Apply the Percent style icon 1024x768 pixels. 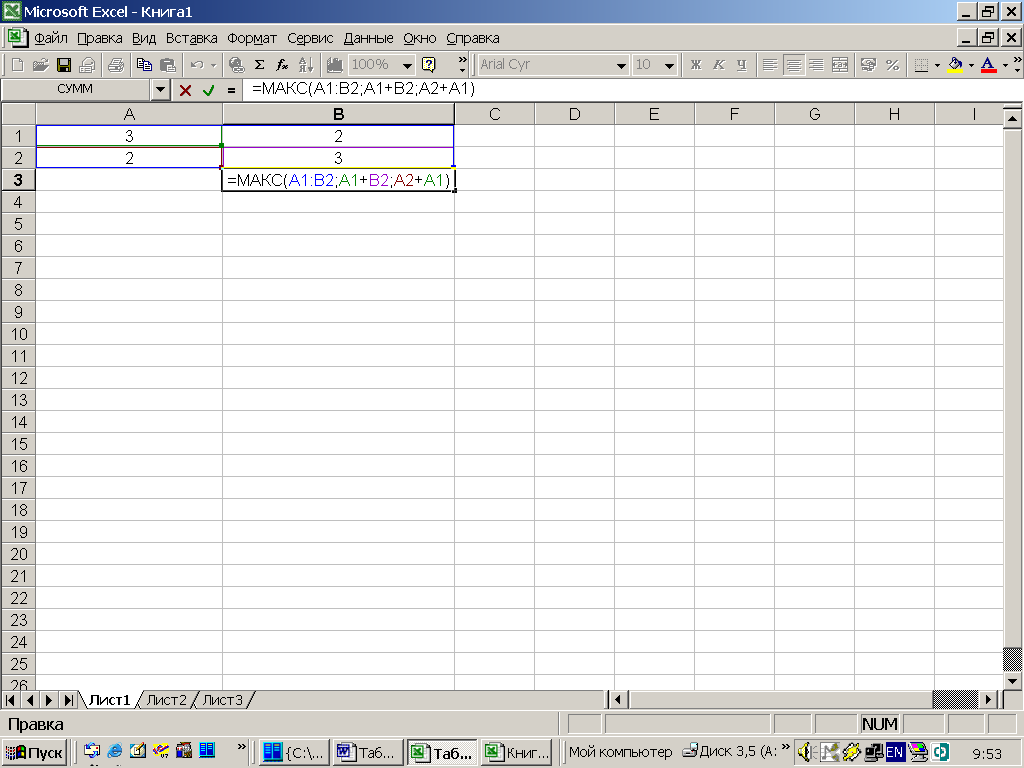point(893,65)
